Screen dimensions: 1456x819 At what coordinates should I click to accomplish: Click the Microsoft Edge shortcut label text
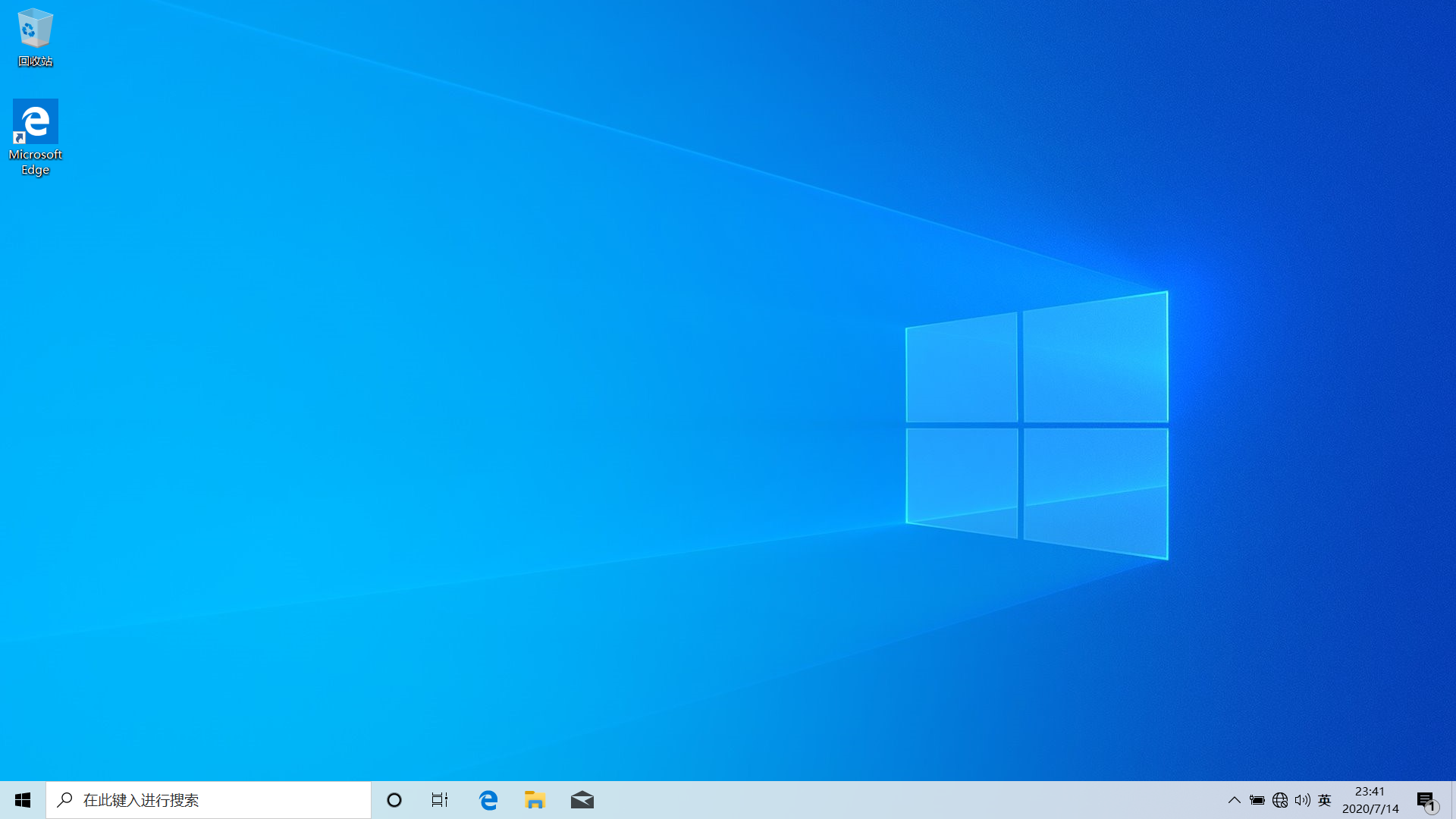pos(35,162)
